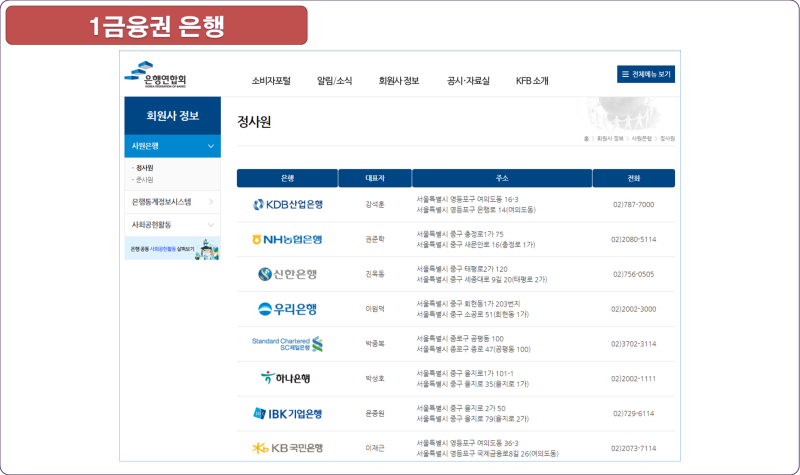Viewport: 800px width, 475px height.
Task: Click the 대표자 column header
Action: (375, 178)
